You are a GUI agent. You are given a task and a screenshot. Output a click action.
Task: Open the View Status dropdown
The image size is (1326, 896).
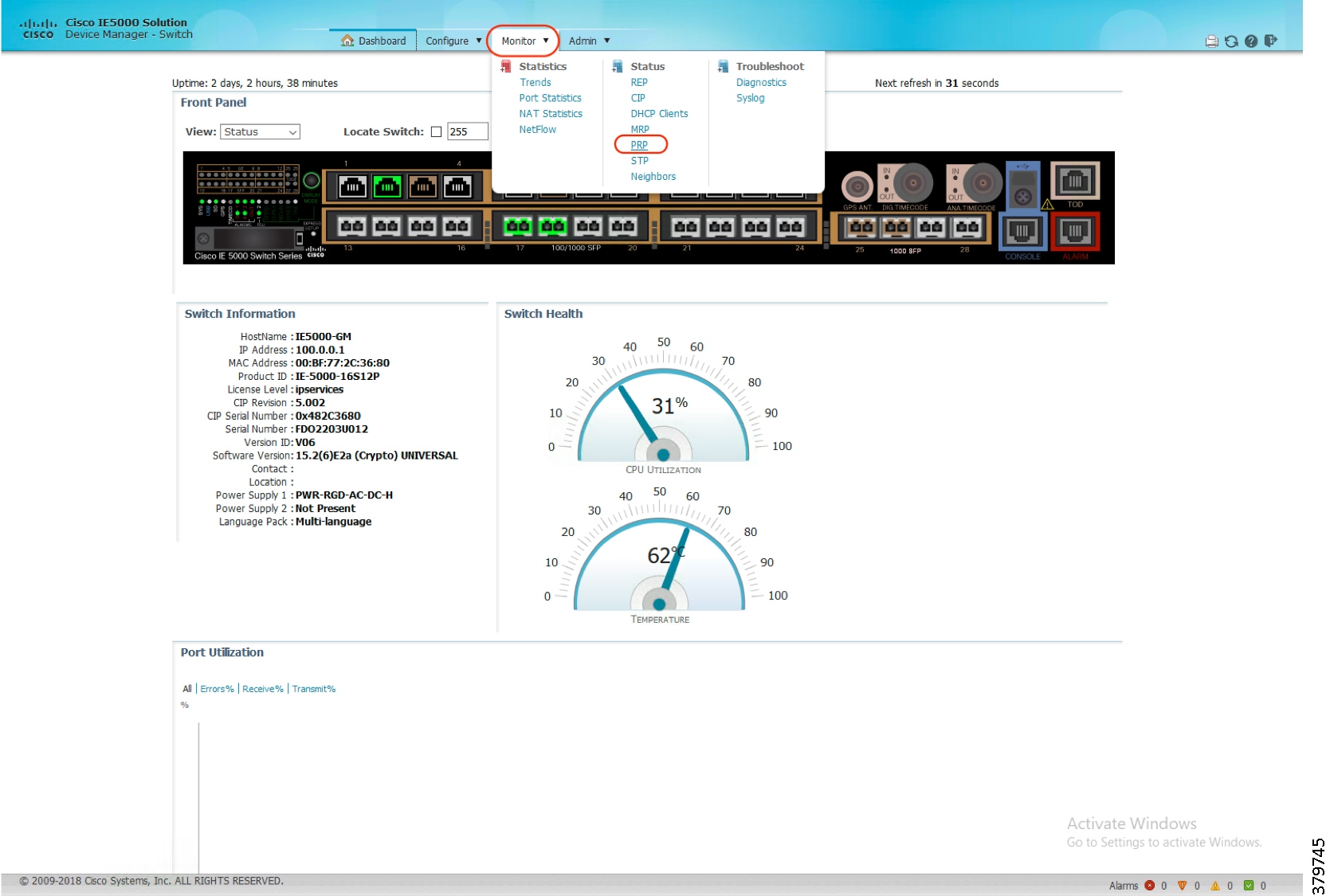260,132
